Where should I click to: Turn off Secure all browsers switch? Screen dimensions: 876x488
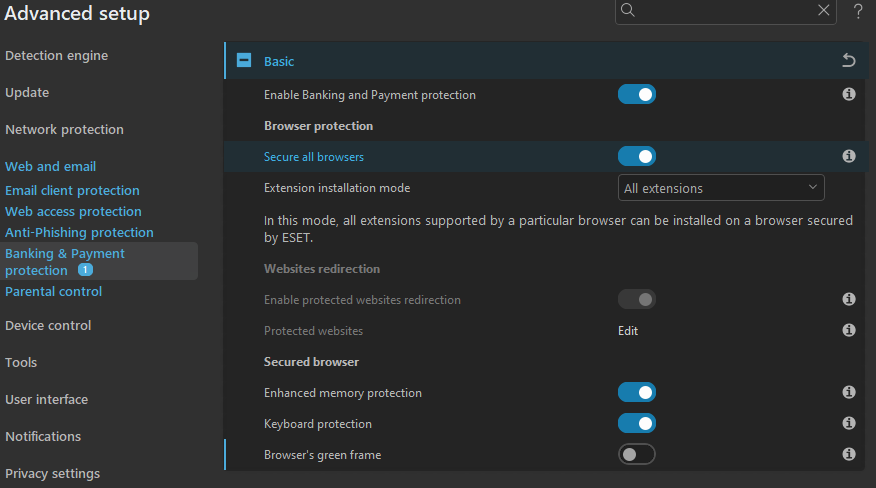coord(637,156)
